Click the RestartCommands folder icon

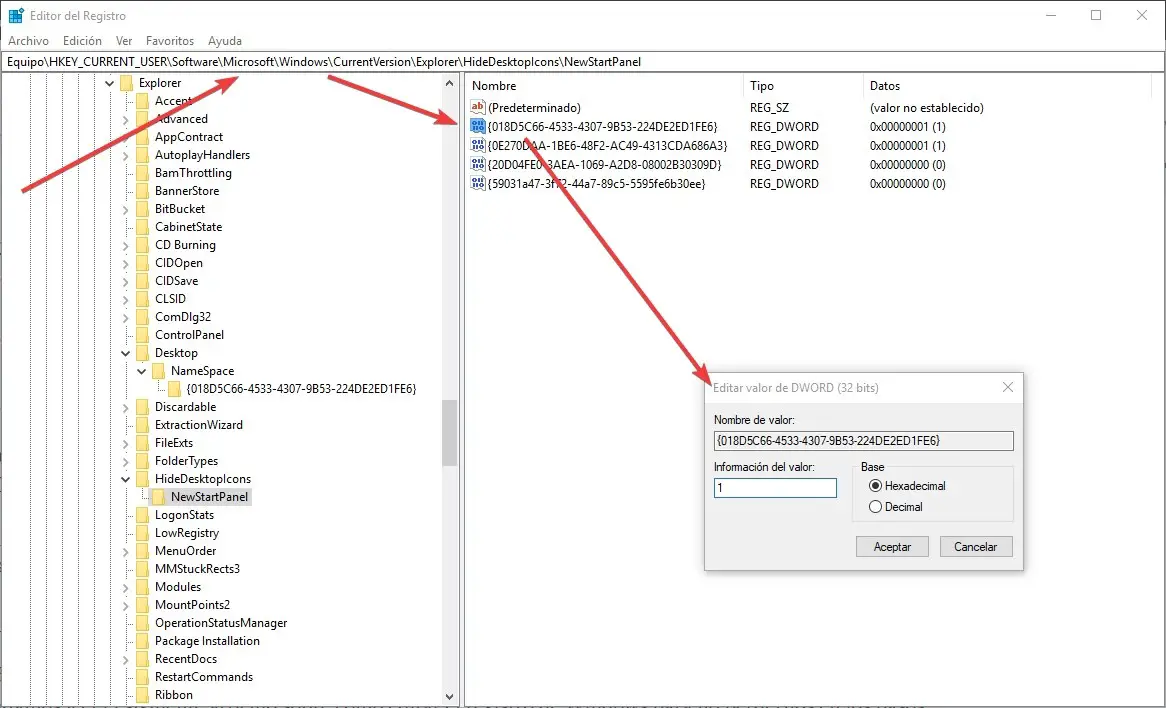143,677
